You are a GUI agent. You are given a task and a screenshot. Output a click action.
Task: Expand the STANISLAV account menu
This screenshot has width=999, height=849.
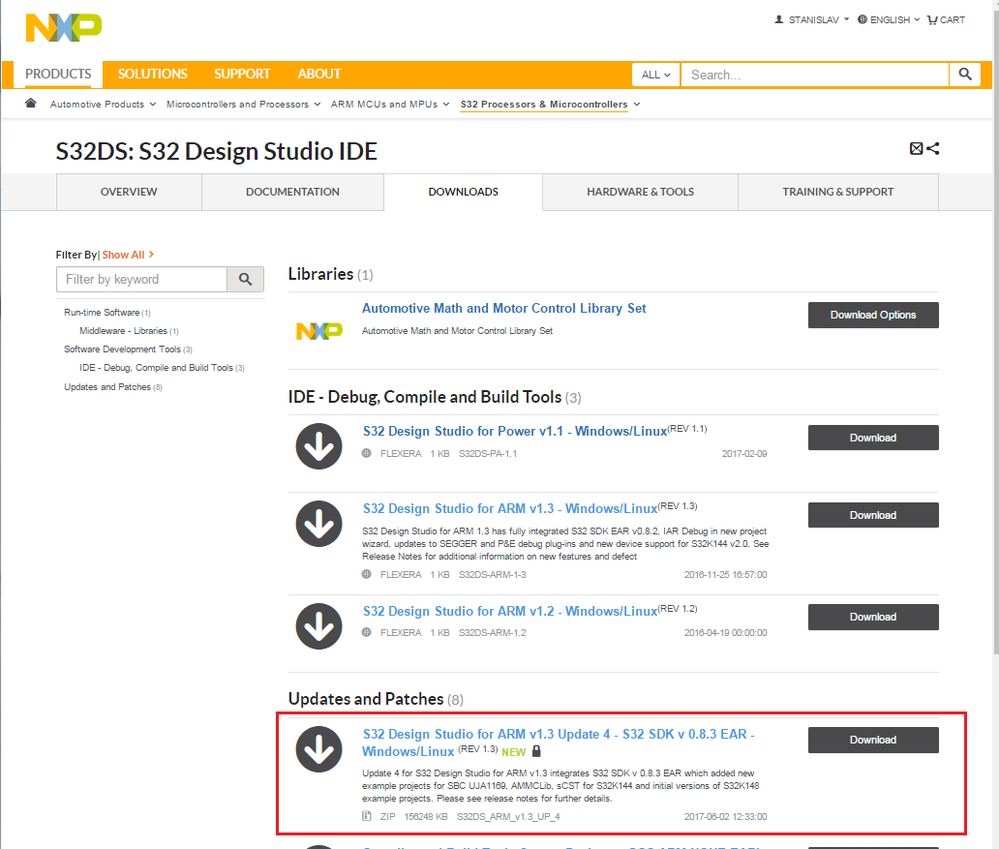pyautogui.click(x=812, y=19)
